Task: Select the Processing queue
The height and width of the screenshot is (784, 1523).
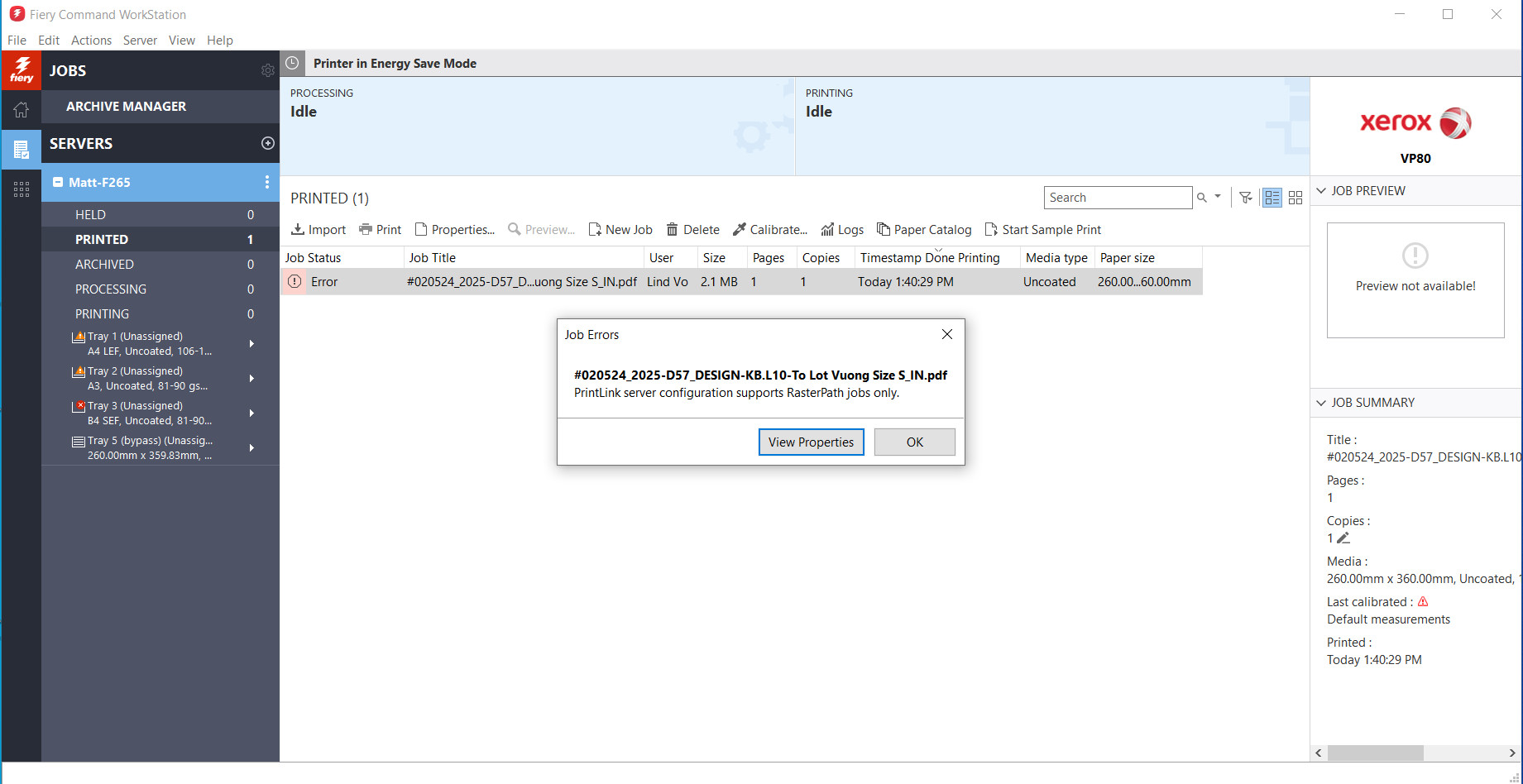Action: click(160, 289)
